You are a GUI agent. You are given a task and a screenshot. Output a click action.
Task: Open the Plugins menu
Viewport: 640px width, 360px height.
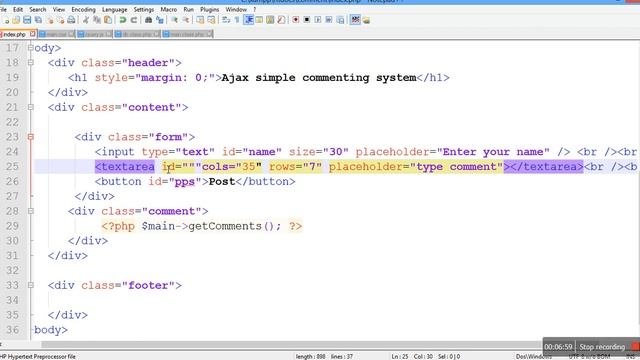click(x=209, y=9)
